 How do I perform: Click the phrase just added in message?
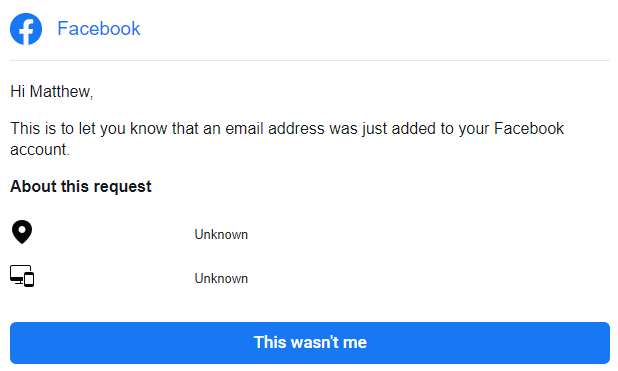399,129
